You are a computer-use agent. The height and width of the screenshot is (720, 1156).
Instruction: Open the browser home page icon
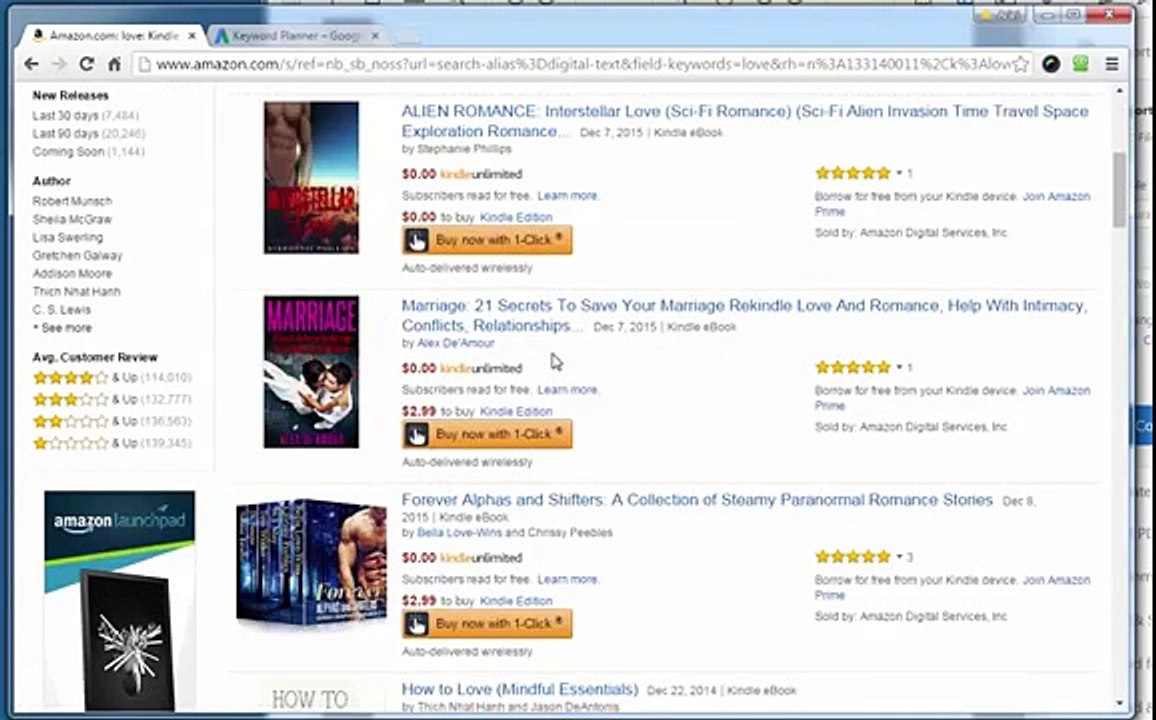click(x=114, y=64)
